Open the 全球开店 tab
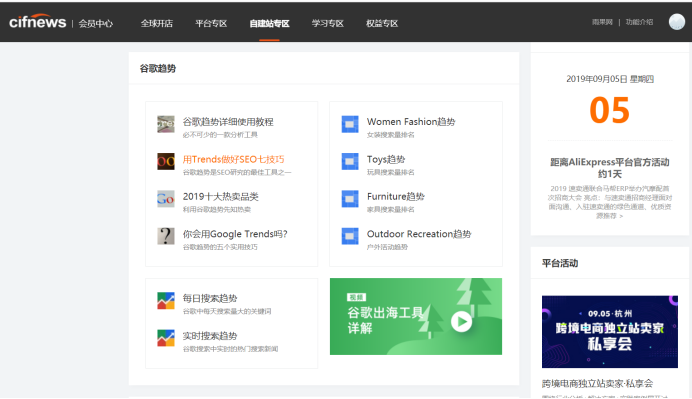 point(157,23)
